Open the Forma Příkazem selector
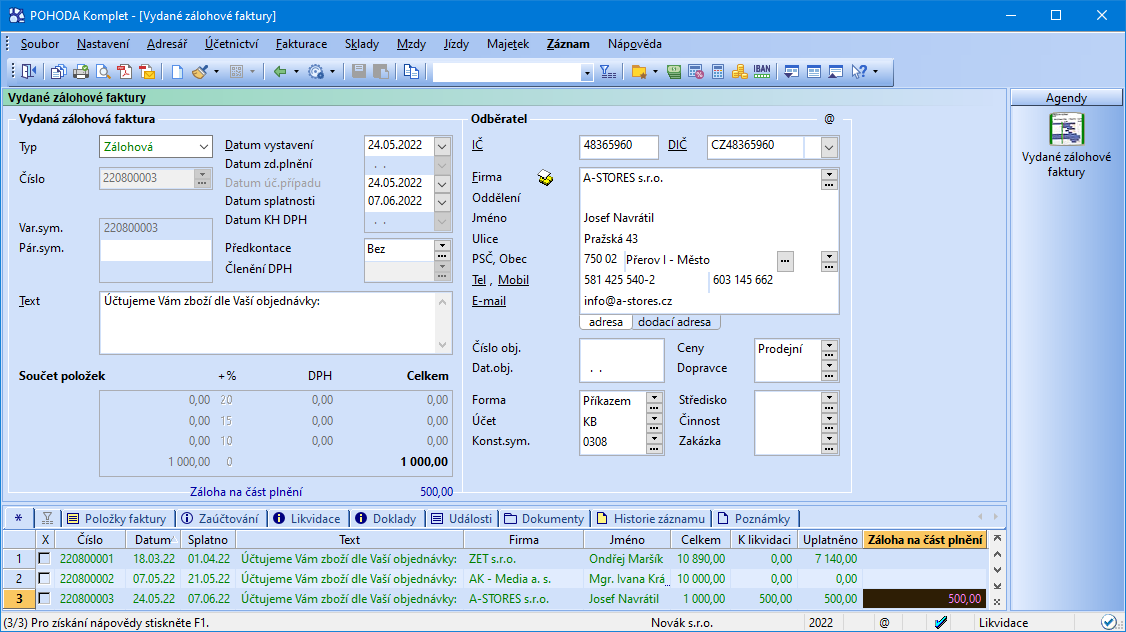Screen dimensions: 1126x632 pos(653,401)
